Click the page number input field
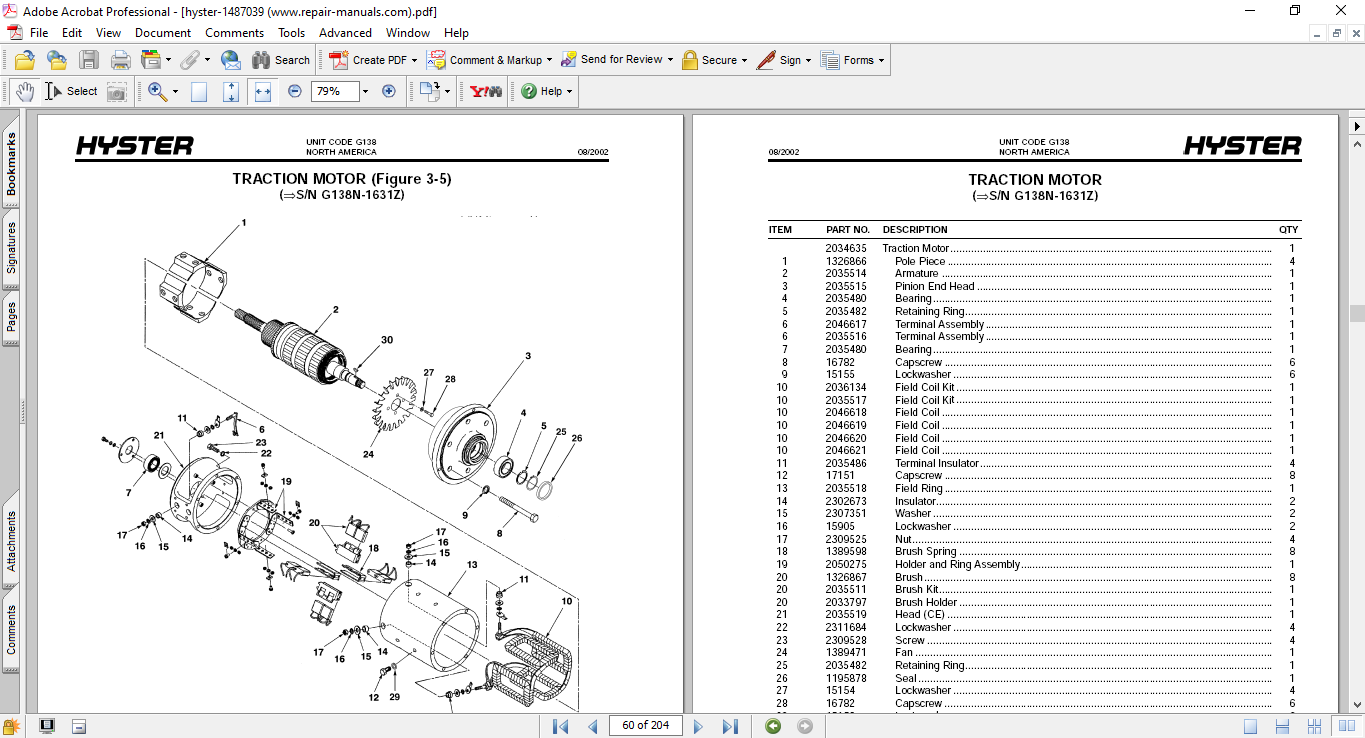Viewport: 1365px width, 738px height. (645, 725)
